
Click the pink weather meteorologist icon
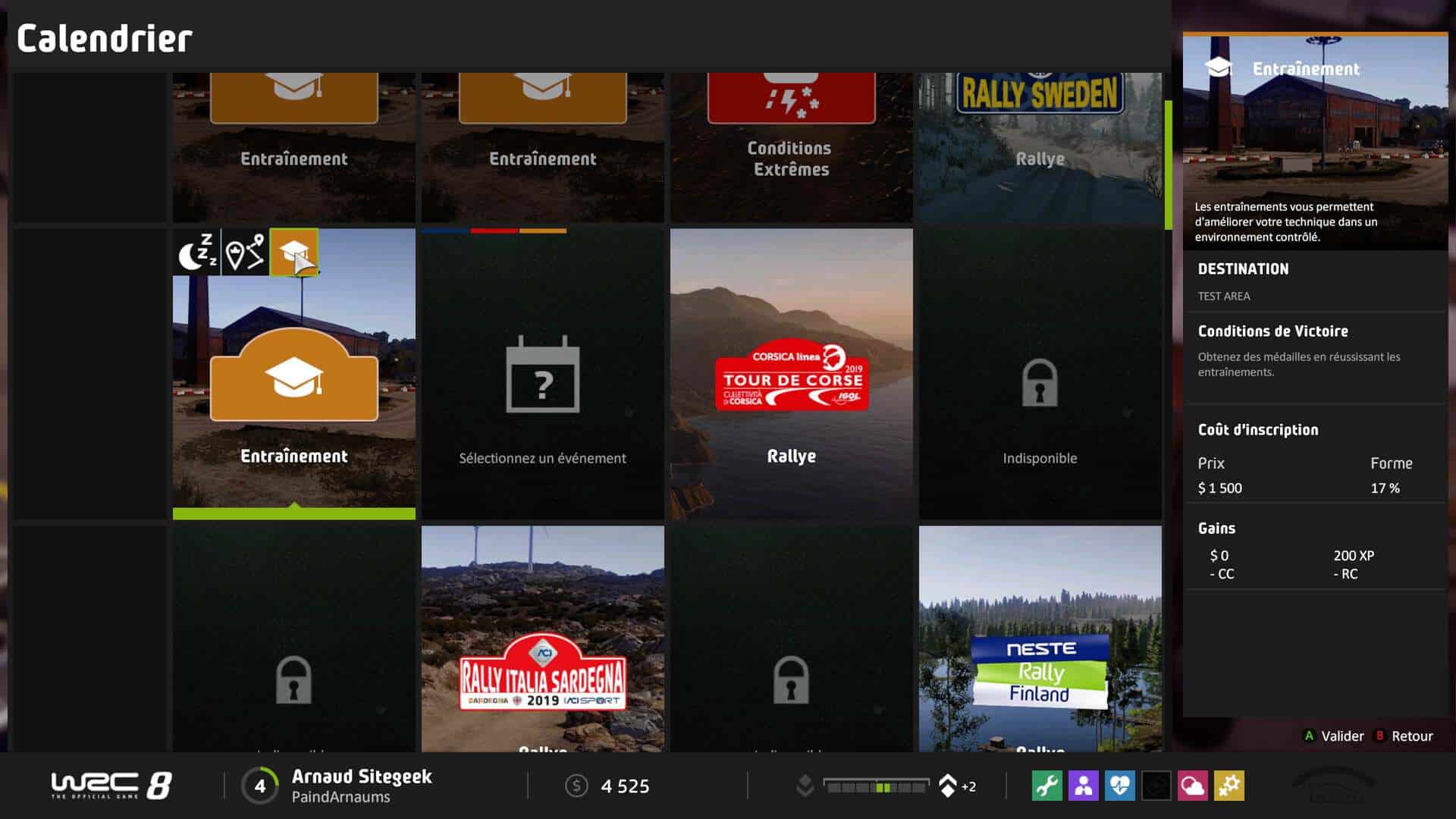tap(1192, 786)
